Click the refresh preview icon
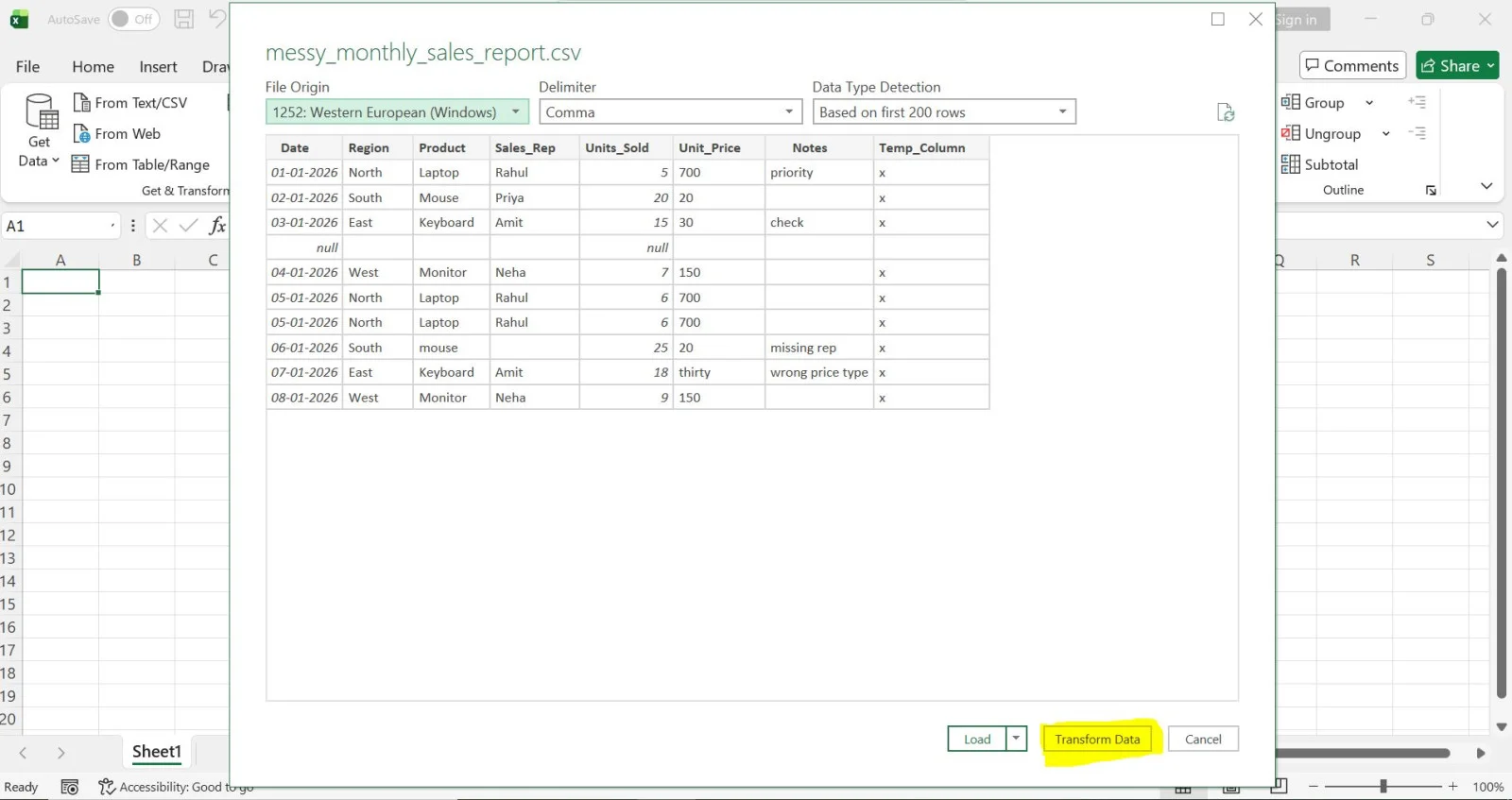1512x800 pixels. click(1226, 112)
